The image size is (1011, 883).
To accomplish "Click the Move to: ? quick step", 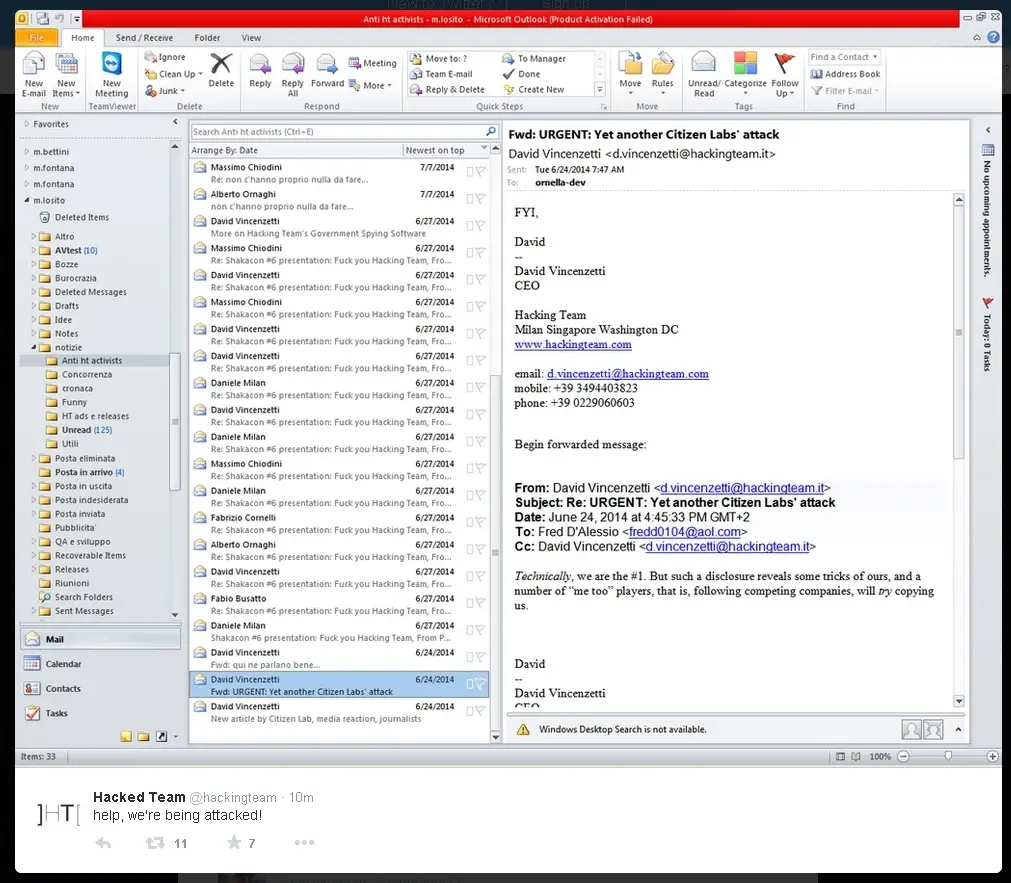I will tap(438, 58).
